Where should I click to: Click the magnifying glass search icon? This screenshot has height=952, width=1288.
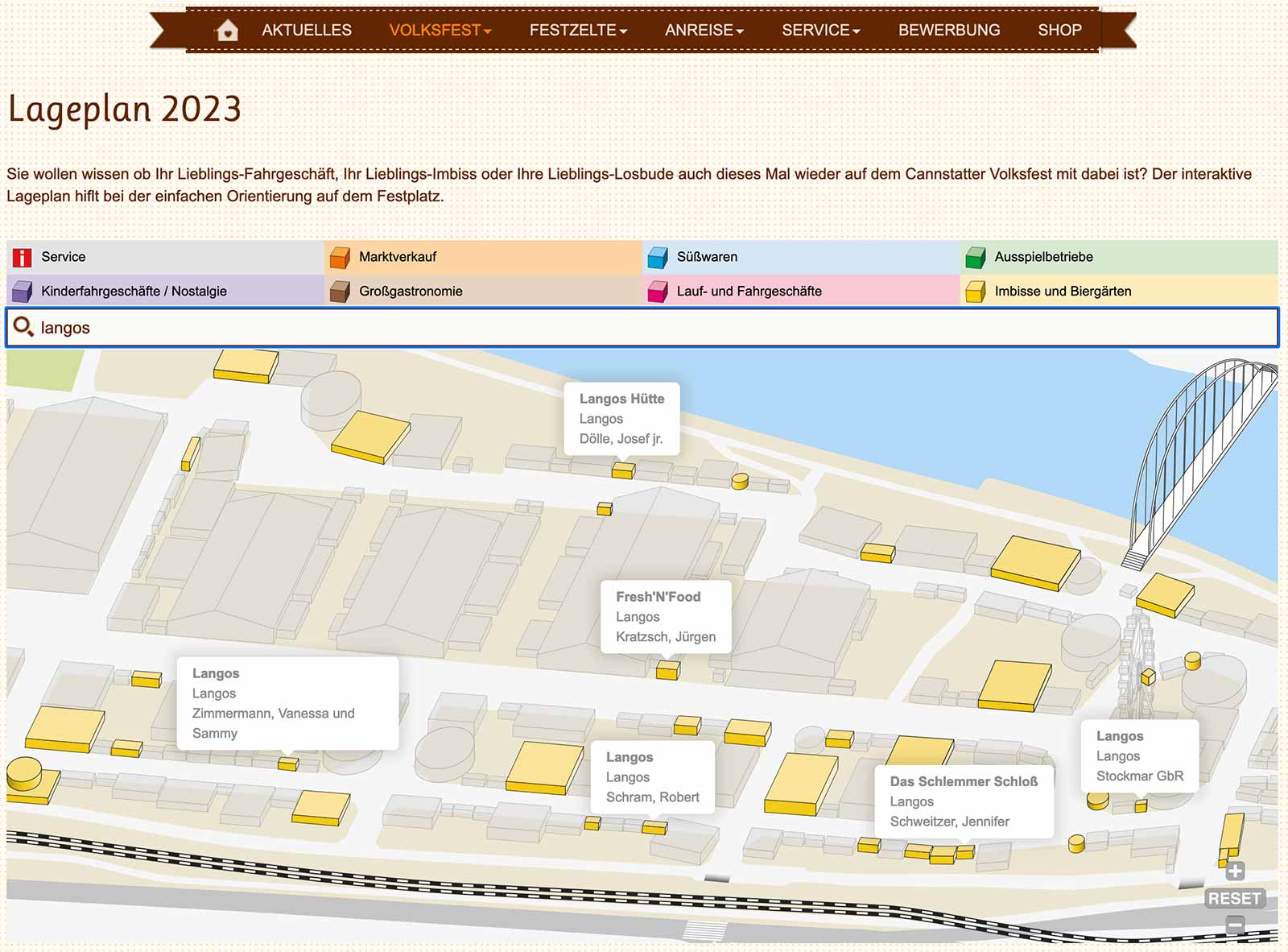click(x=23, y=327)
